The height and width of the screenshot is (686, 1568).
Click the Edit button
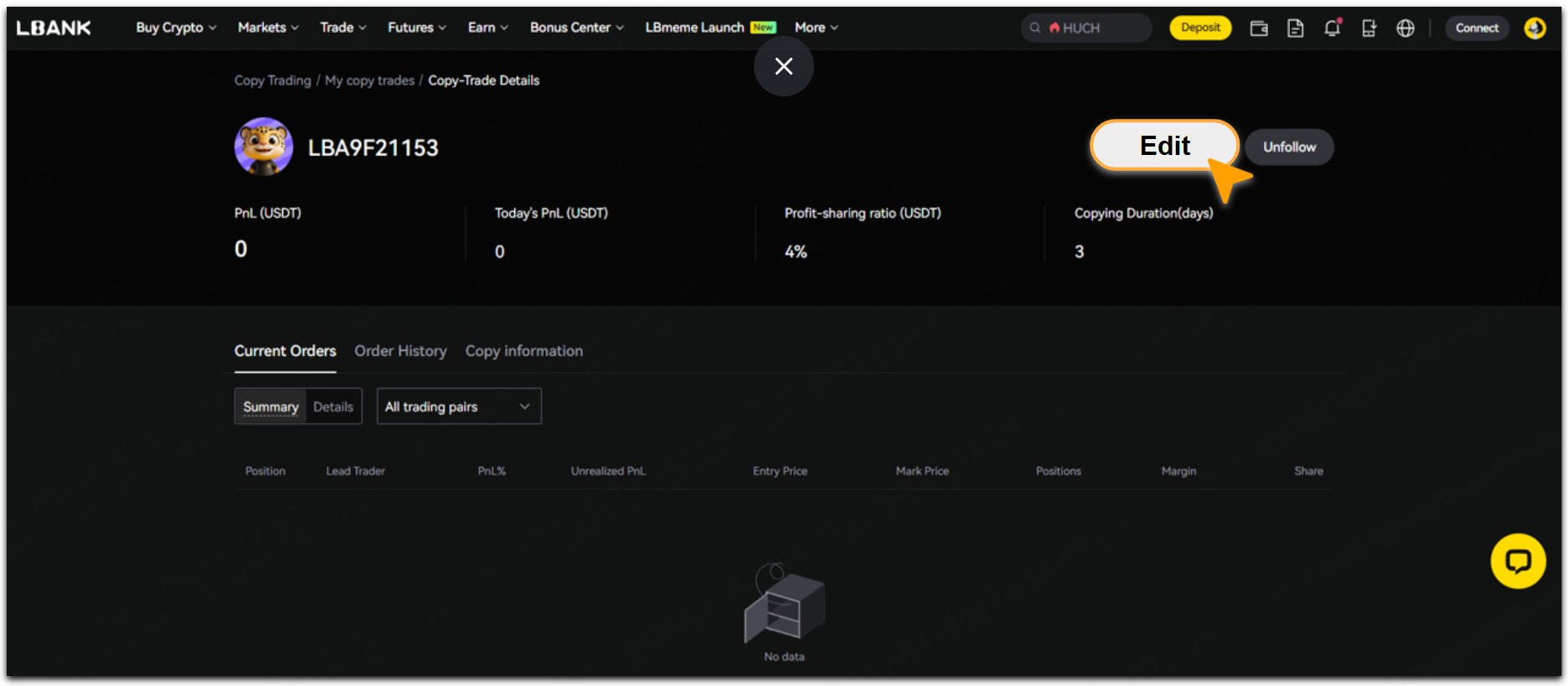pyautogui.click(x=1164, y=146)
